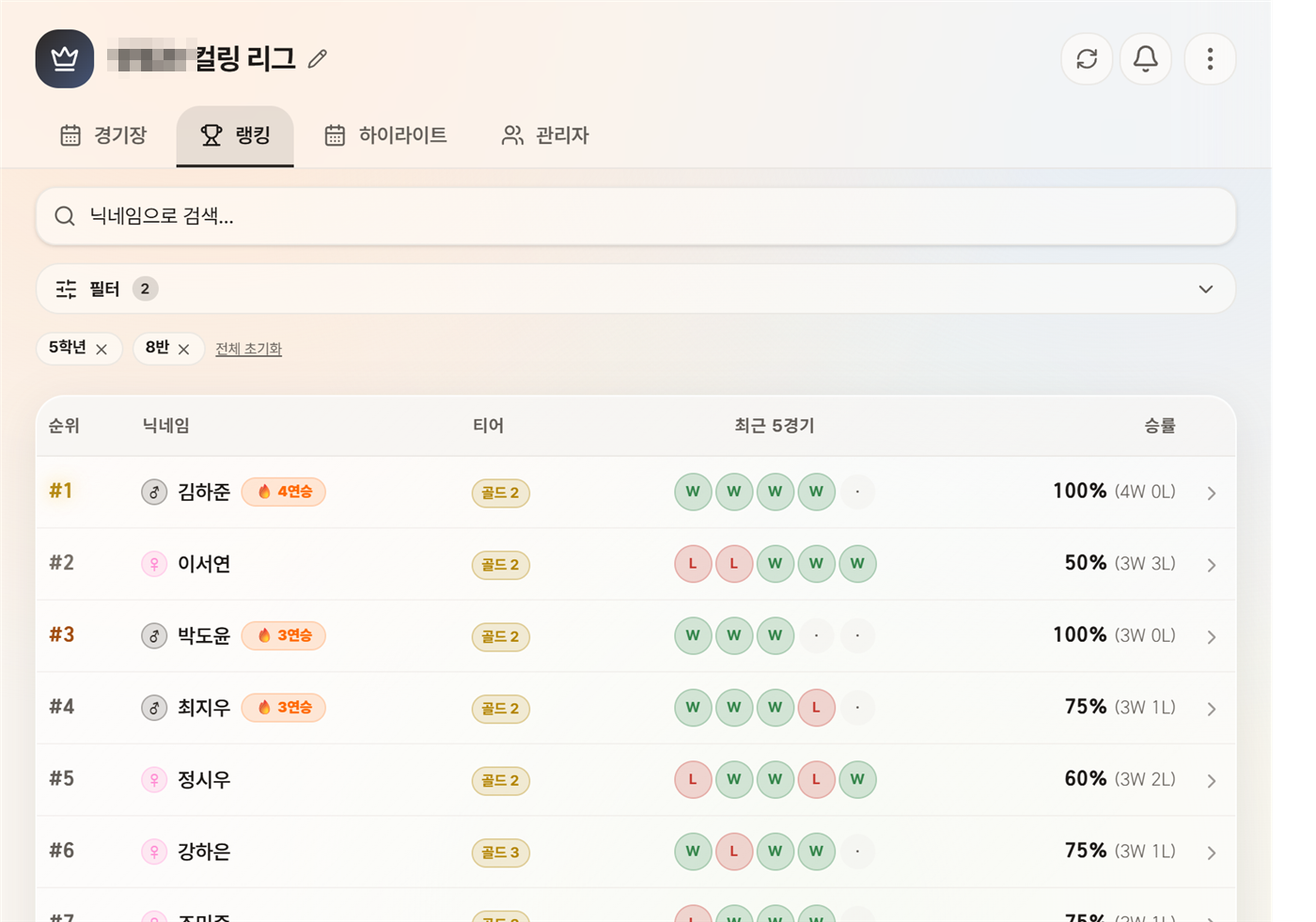Open 이서연 row details chevron
The width and height of the screenshot is (1316, 922).
(x=1212, y=565)
